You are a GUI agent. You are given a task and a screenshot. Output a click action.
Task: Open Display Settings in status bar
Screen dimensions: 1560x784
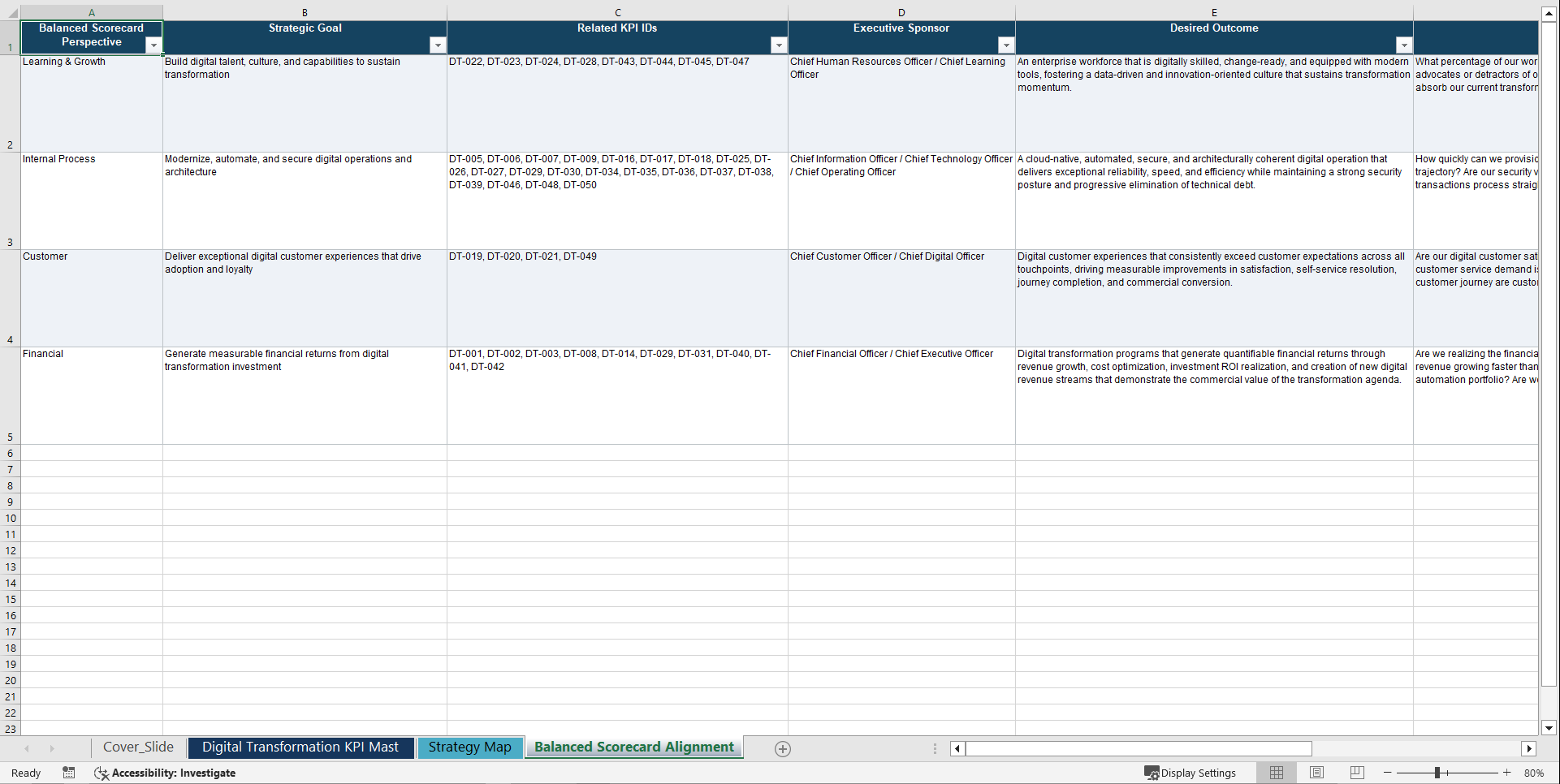[1190, 773]
